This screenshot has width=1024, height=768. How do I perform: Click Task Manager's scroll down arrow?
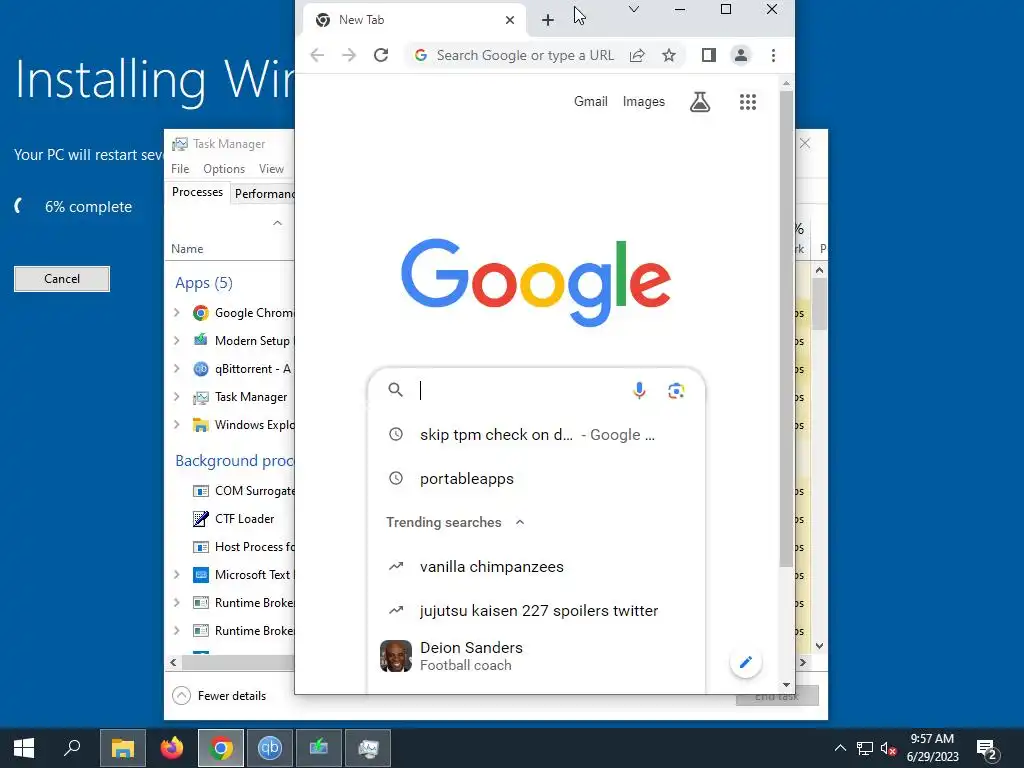pyautogui.click(x=820, y=646)
